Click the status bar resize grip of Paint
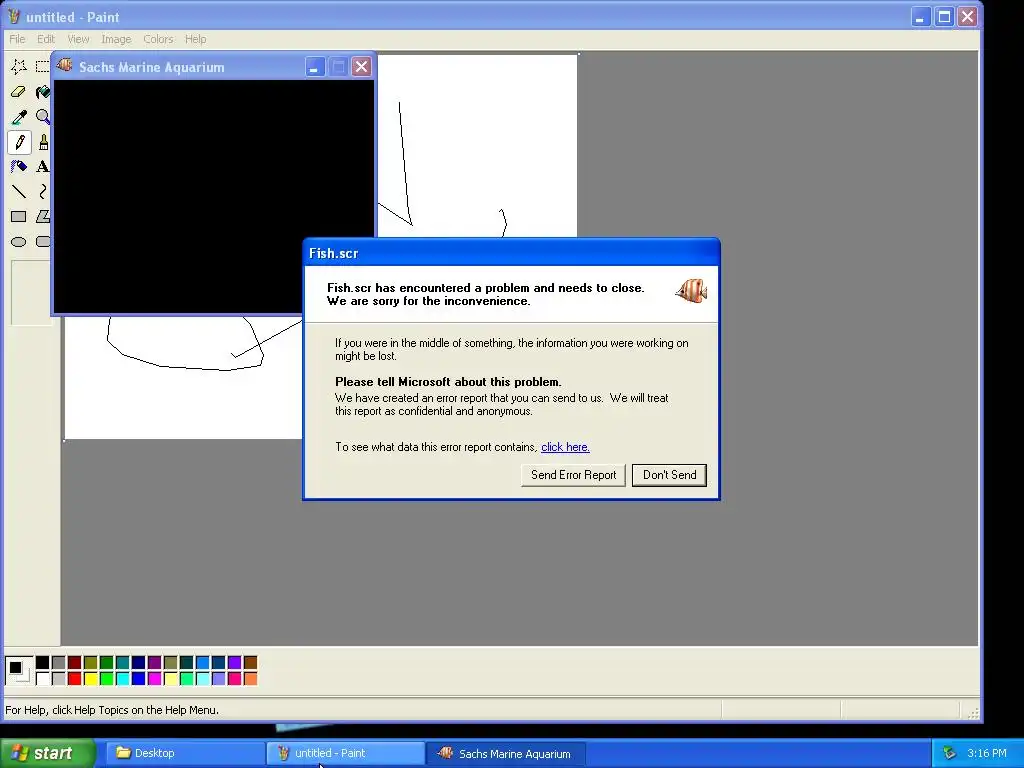Viewport: 1024px width, 768px height. (x=972, y=712)
